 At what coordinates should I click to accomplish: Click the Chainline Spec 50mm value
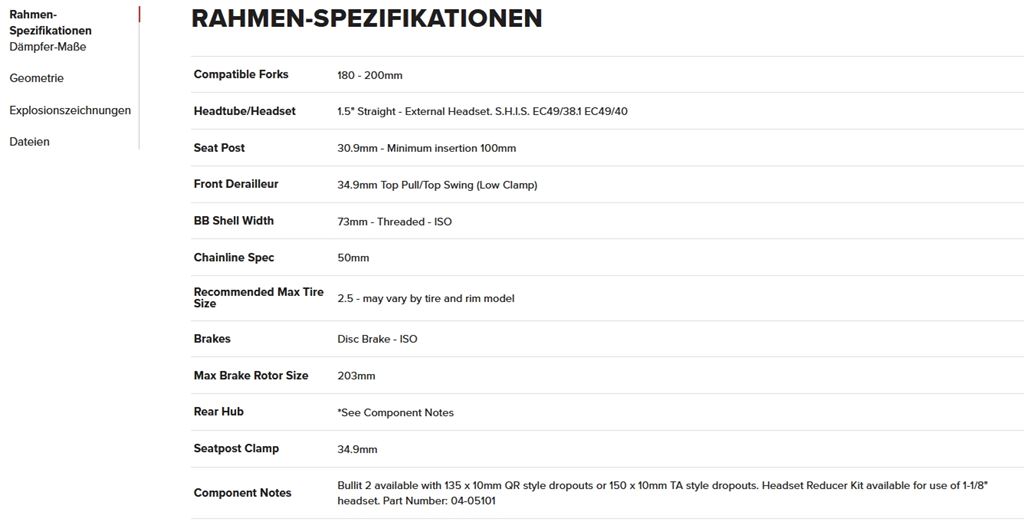pos(353,258)
